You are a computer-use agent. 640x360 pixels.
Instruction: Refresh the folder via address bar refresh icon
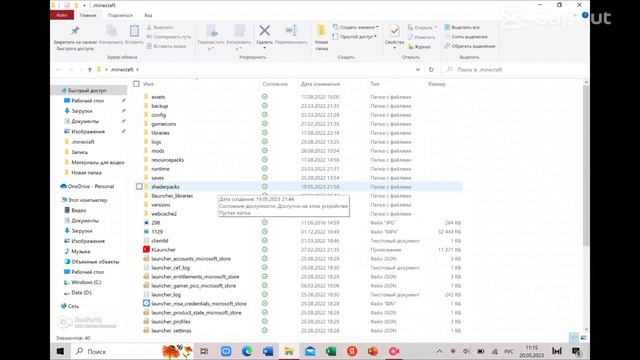click(x=431, y=69)
